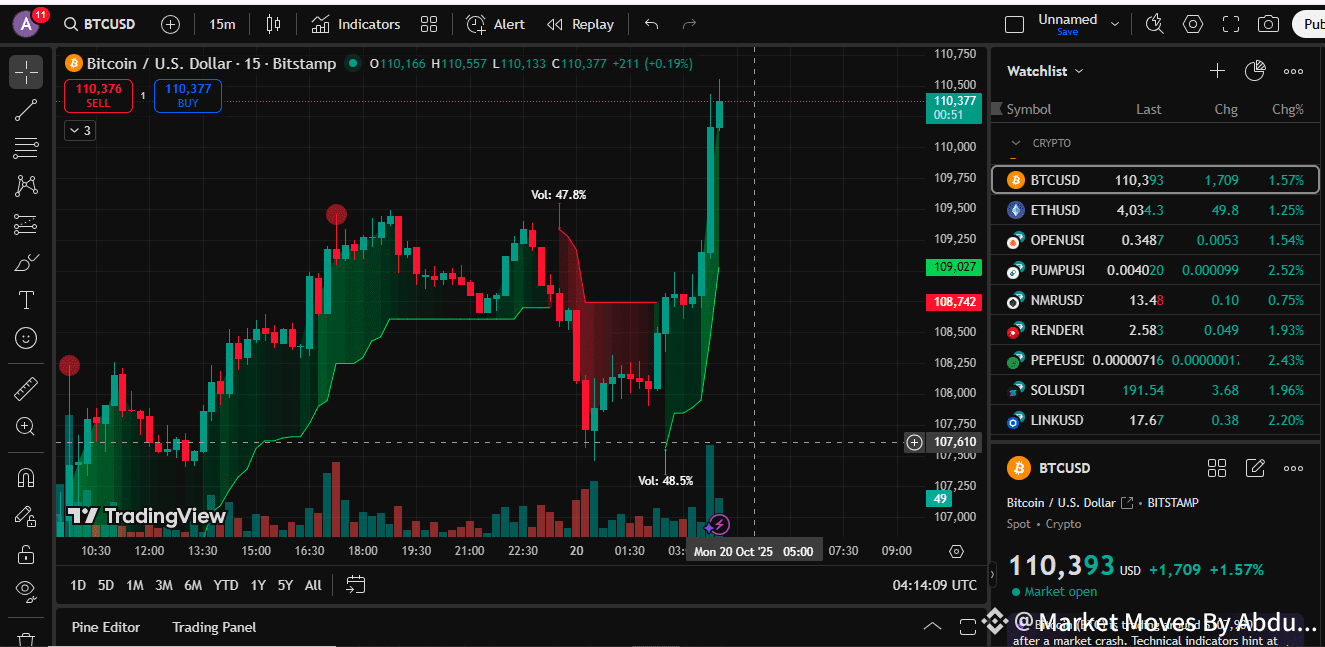Open chart settings hexagon icon
1325x647 pixels.
(x=1193, y=24)
